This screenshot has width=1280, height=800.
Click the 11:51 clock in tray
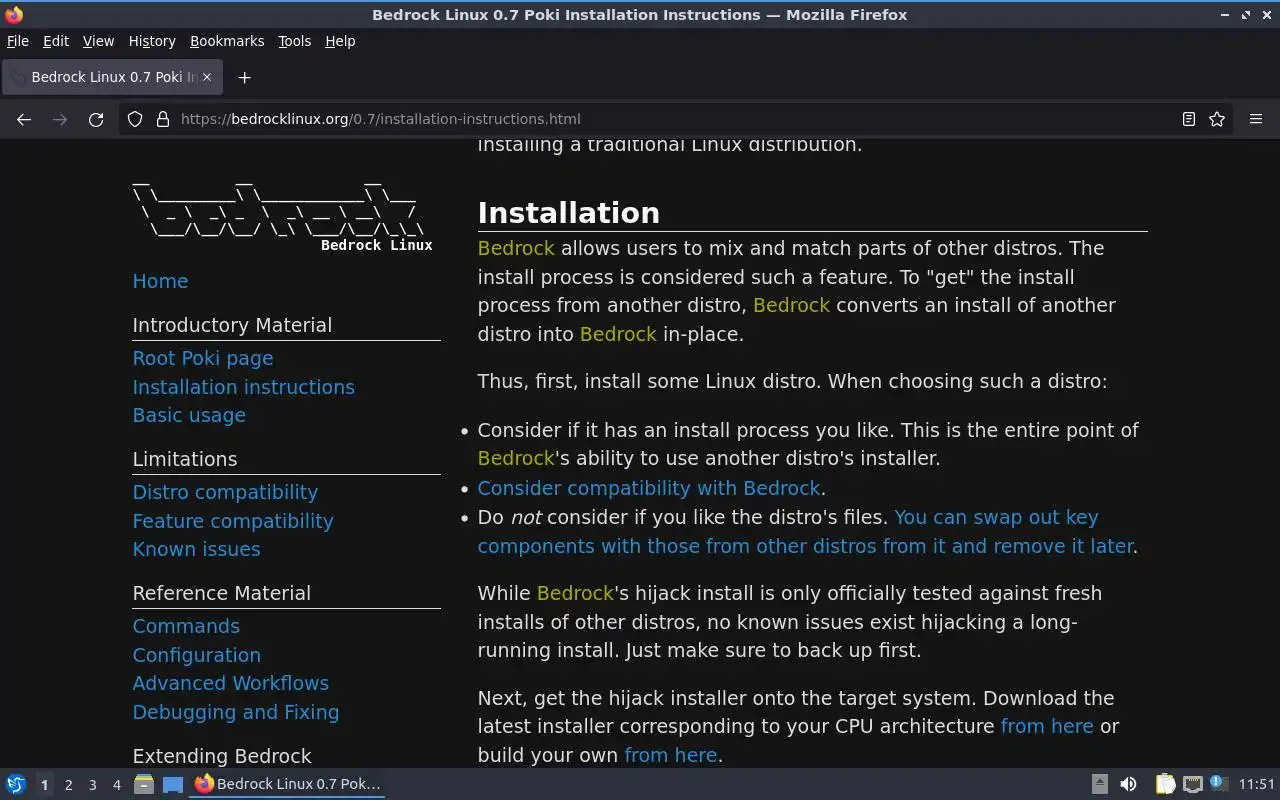coord(1257,784)
